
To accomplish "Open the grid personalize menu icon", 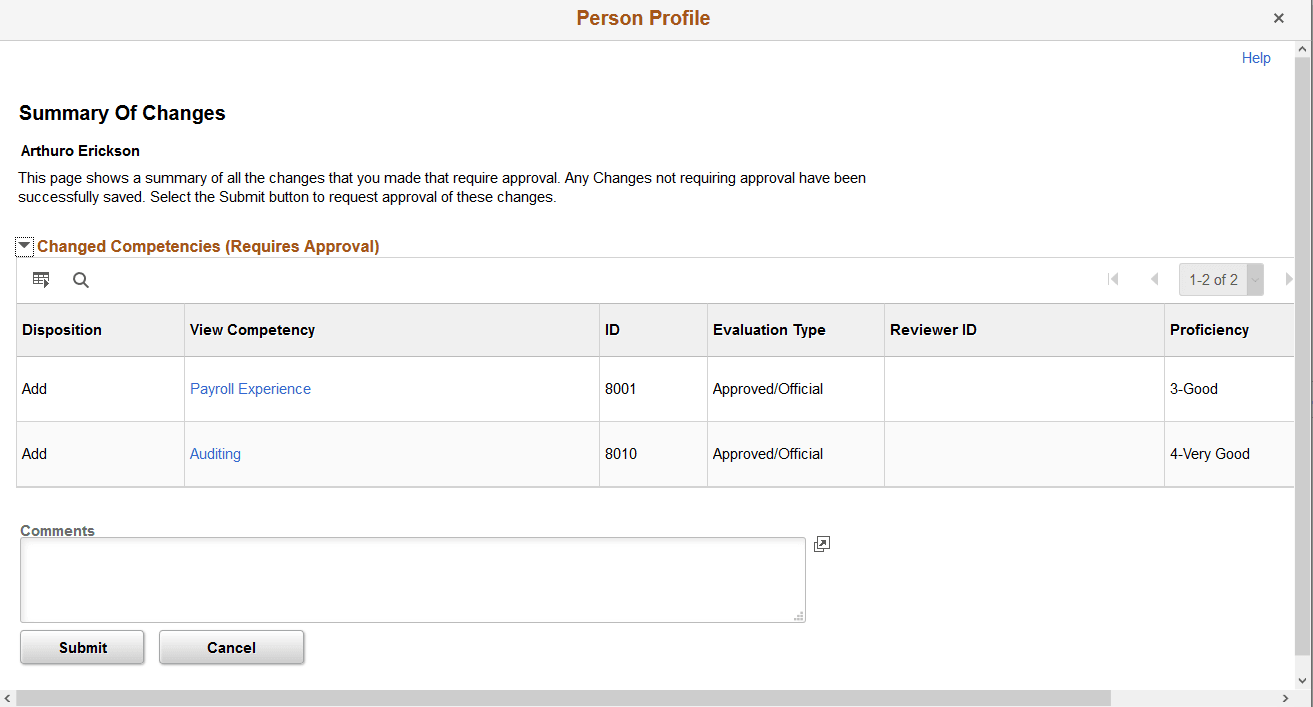I will pyautogui.click(x=41, y=280).
